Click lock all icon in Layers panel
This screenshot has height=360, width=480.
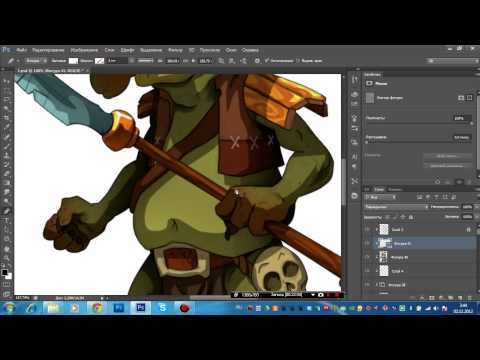pos(411,217)
